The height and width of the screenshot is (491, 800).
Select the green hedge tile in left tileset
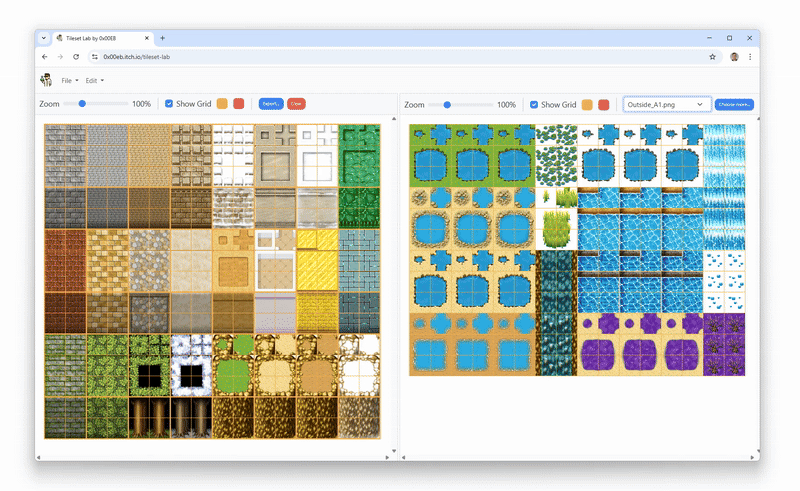pyautogui.click(x=359, y=156)
